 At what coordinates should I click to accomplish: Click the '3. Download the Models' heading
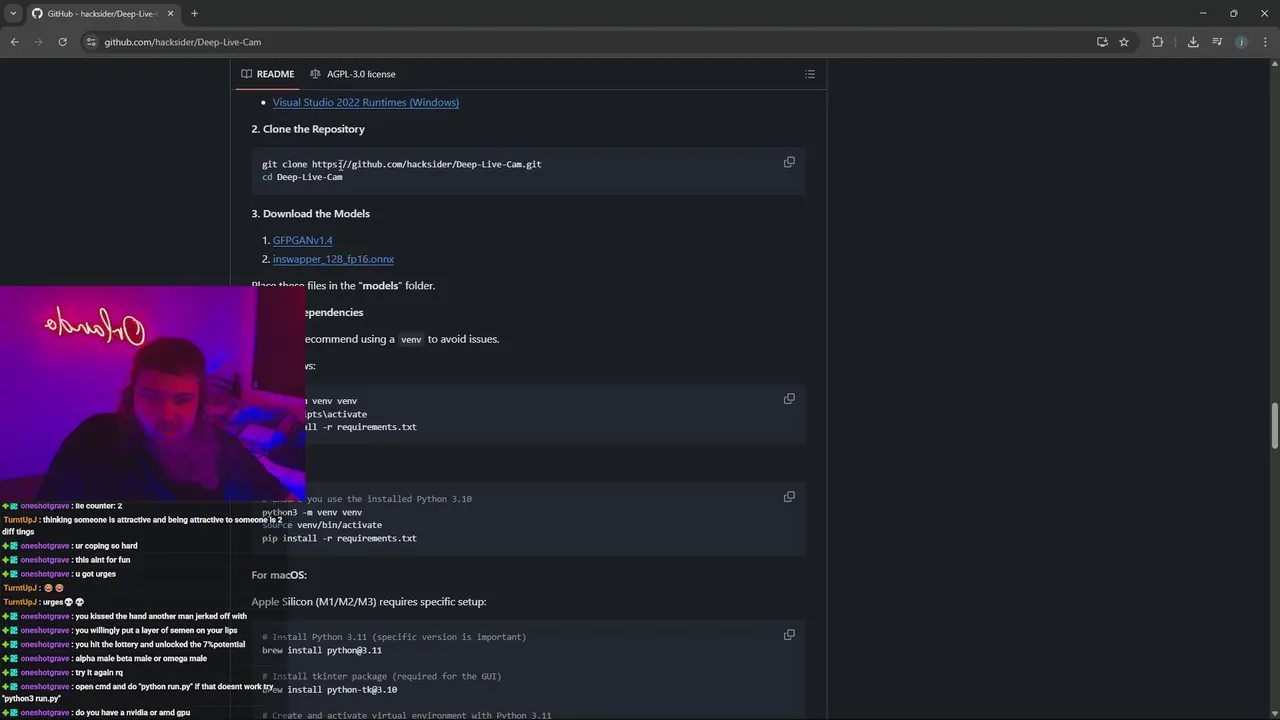click(311, 214)
